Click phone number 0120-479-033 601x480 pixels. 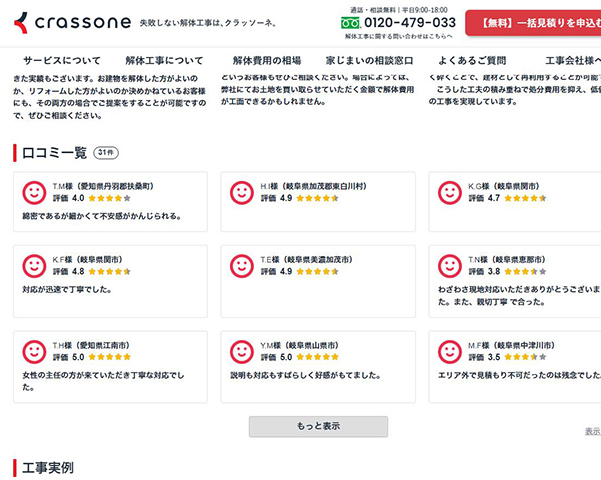point(410,23)
